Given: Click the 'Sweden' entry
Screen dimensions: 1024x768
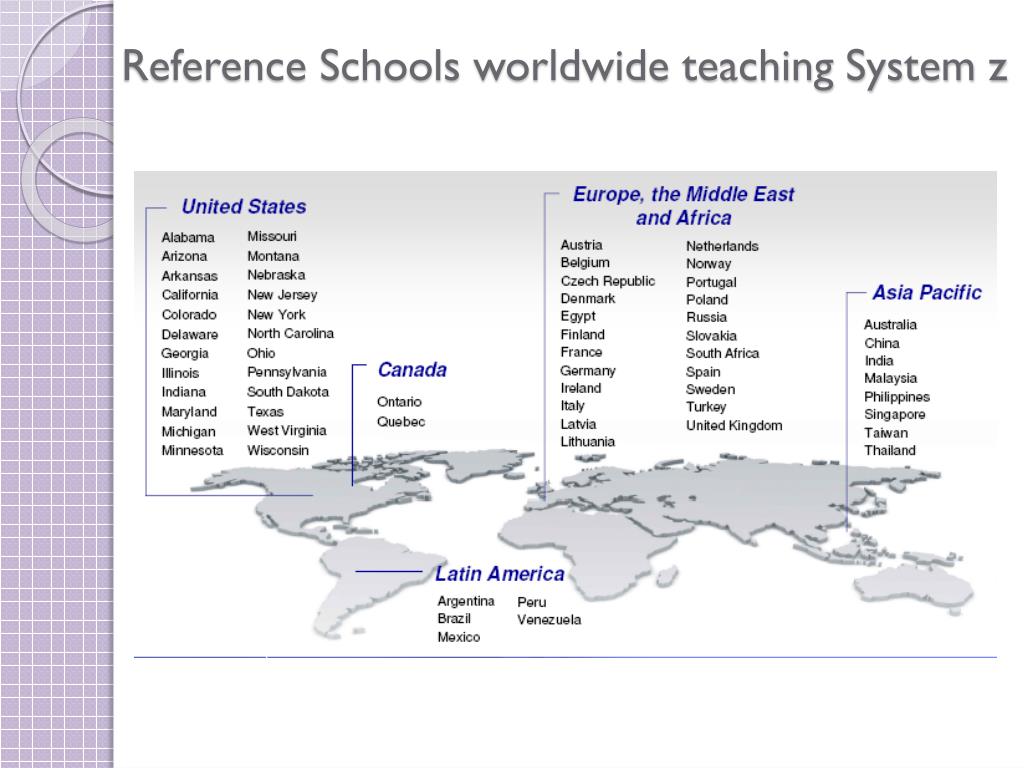Looking at the screenshot, I should coord(711,389).
